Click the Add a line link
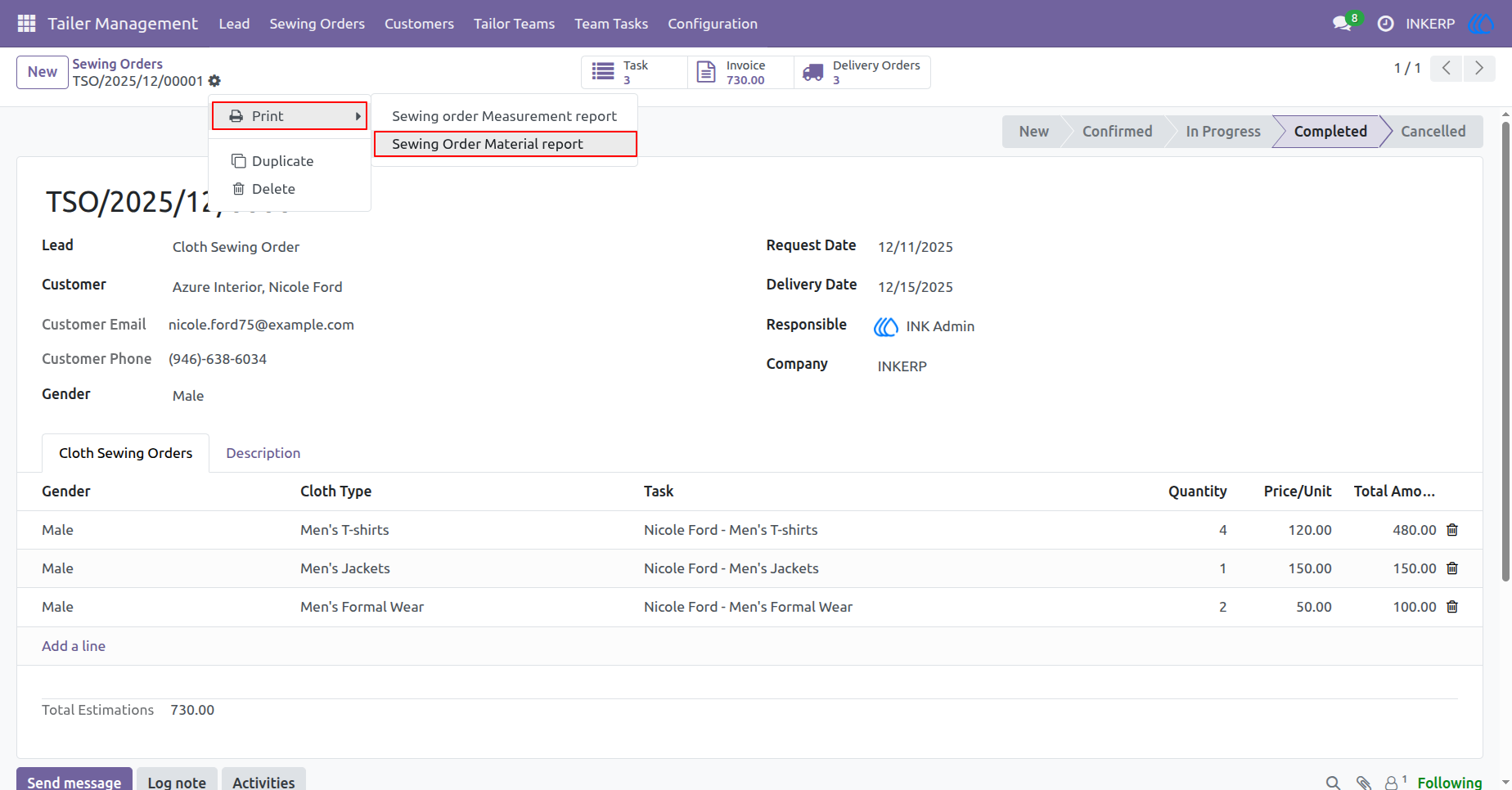The width and height of the screenshot is (1512, 790). click(x=74, y=646)
